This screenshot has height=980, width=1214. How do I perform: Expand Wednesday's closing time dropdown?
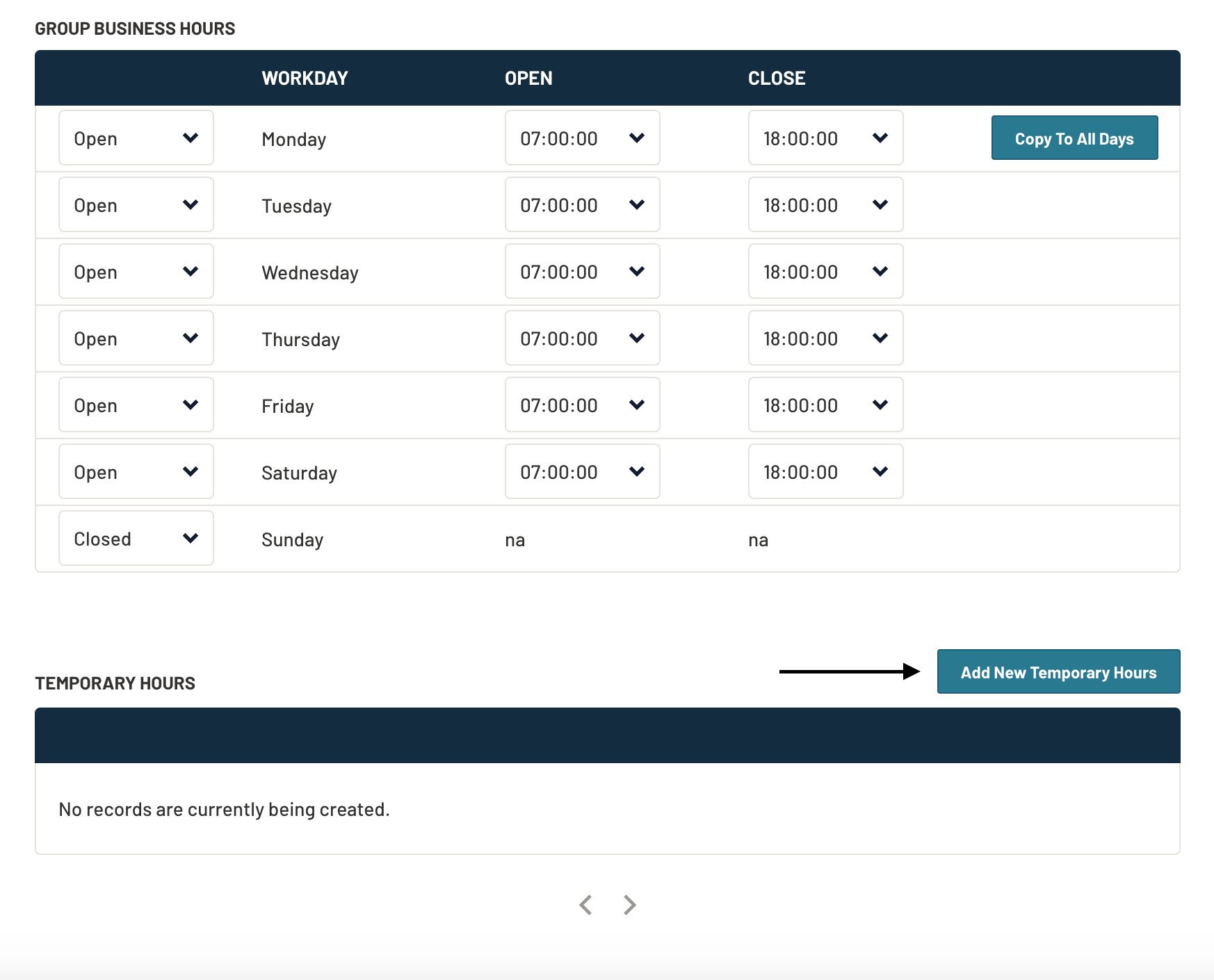pyautogui.click(x=825, y=272)
